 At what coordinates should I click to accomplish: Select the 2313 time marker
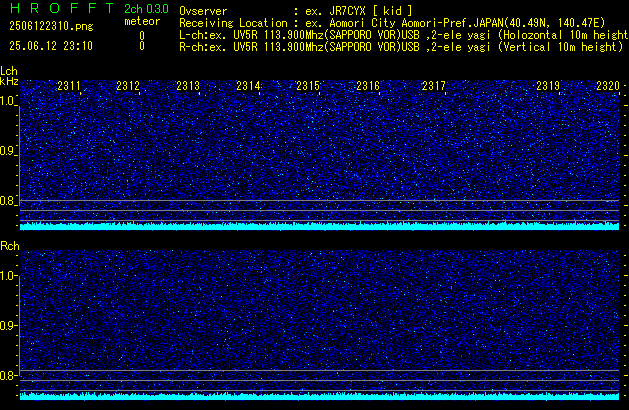tap(188, 86)
